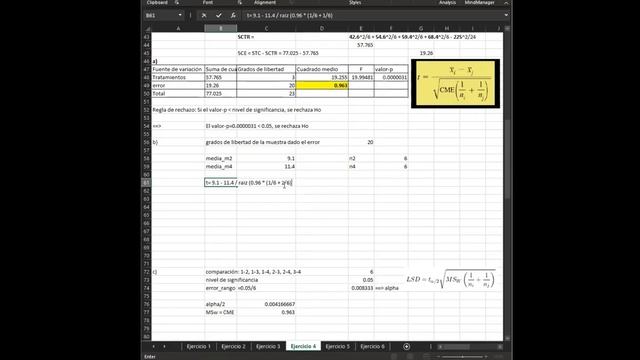
Task: Click the 'media_m4' label cell
Action: coord(221,167)
